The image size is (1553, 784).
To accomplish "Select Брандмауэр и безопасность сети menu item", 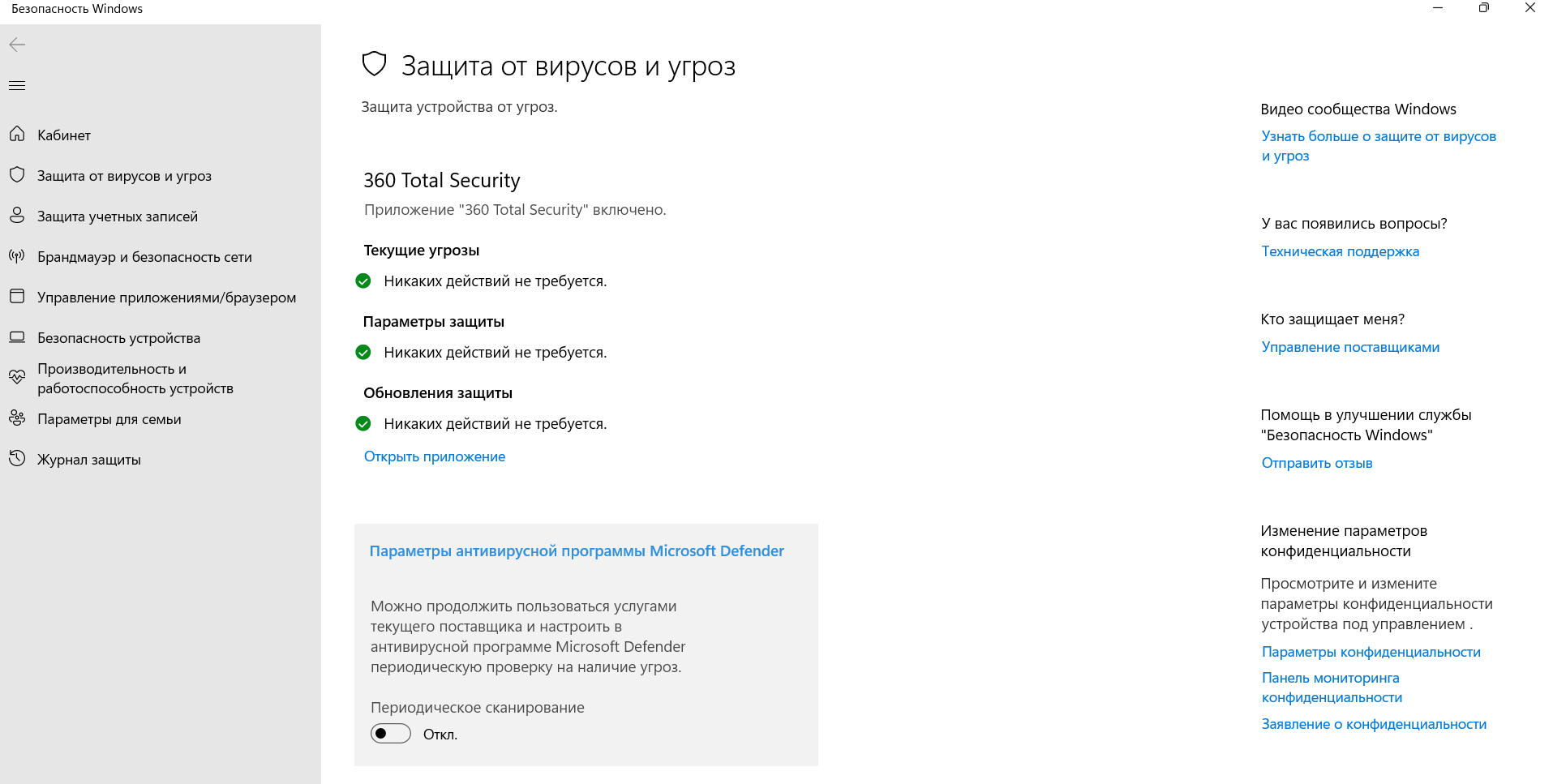I will tap(144, 257).
